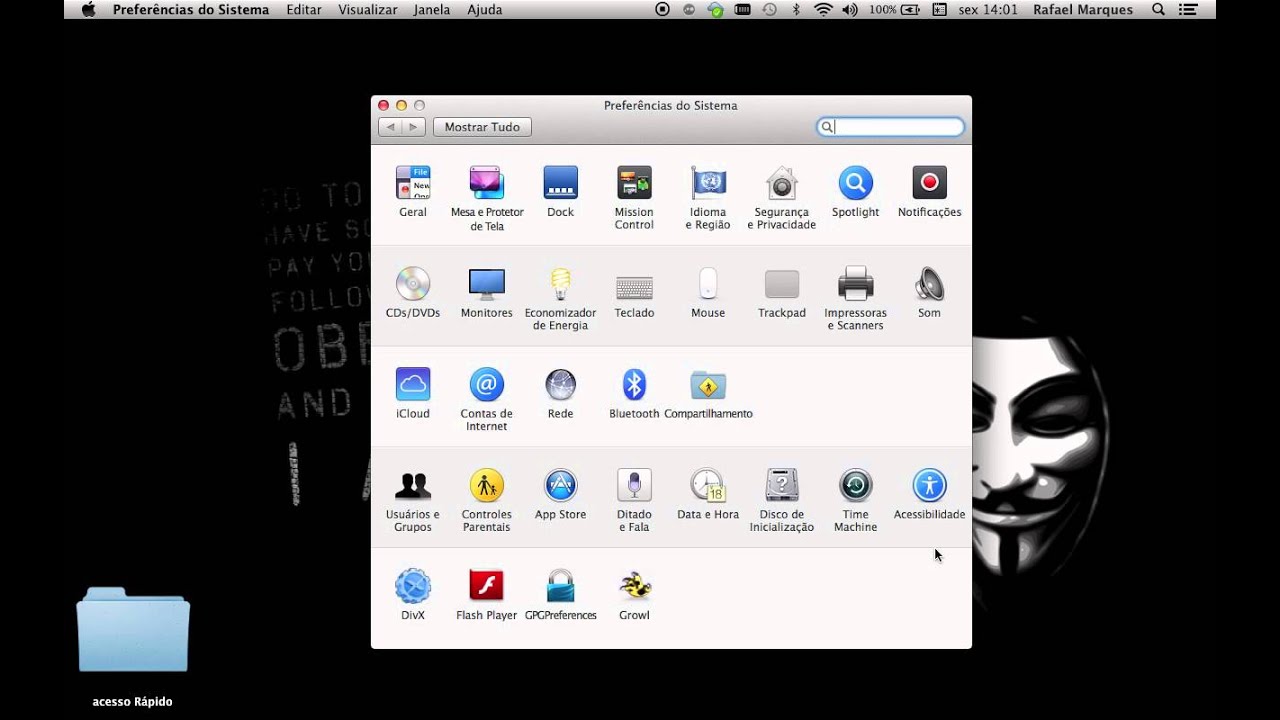Viewport: 1280px width, 720px height.
Task: Click the volume icon in menu bar
Action: click(850, 9)
